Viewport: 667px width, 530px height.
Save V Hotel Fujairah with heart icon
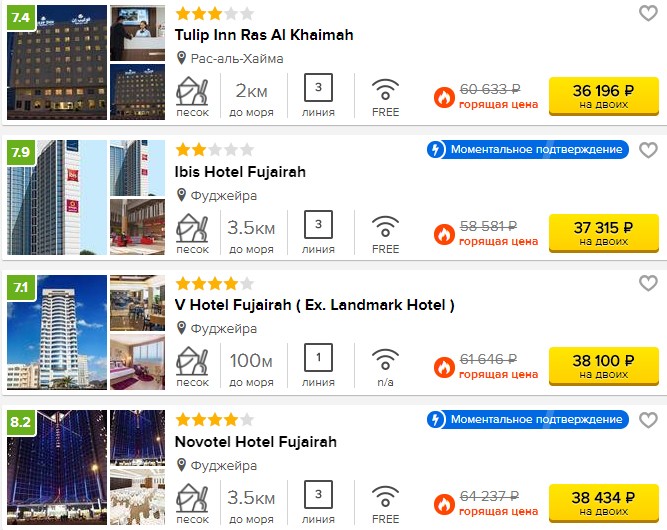[x=648, y=283]
